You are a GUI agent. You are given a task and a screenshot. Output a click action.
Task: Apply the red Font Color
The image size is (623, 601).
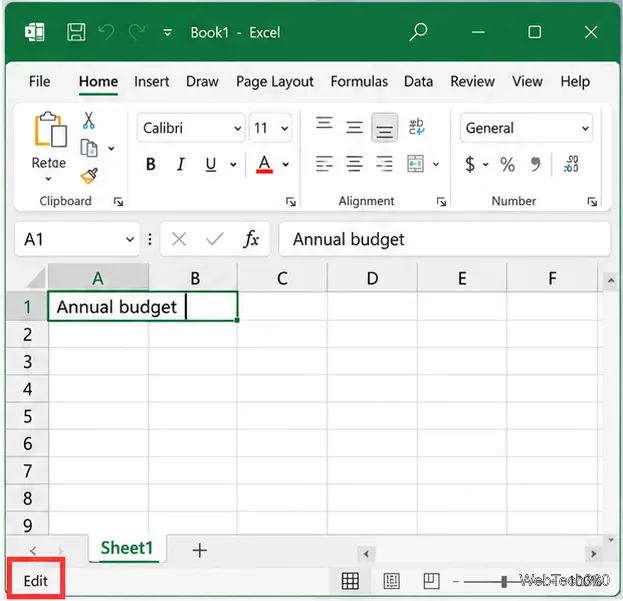point(265,164)
